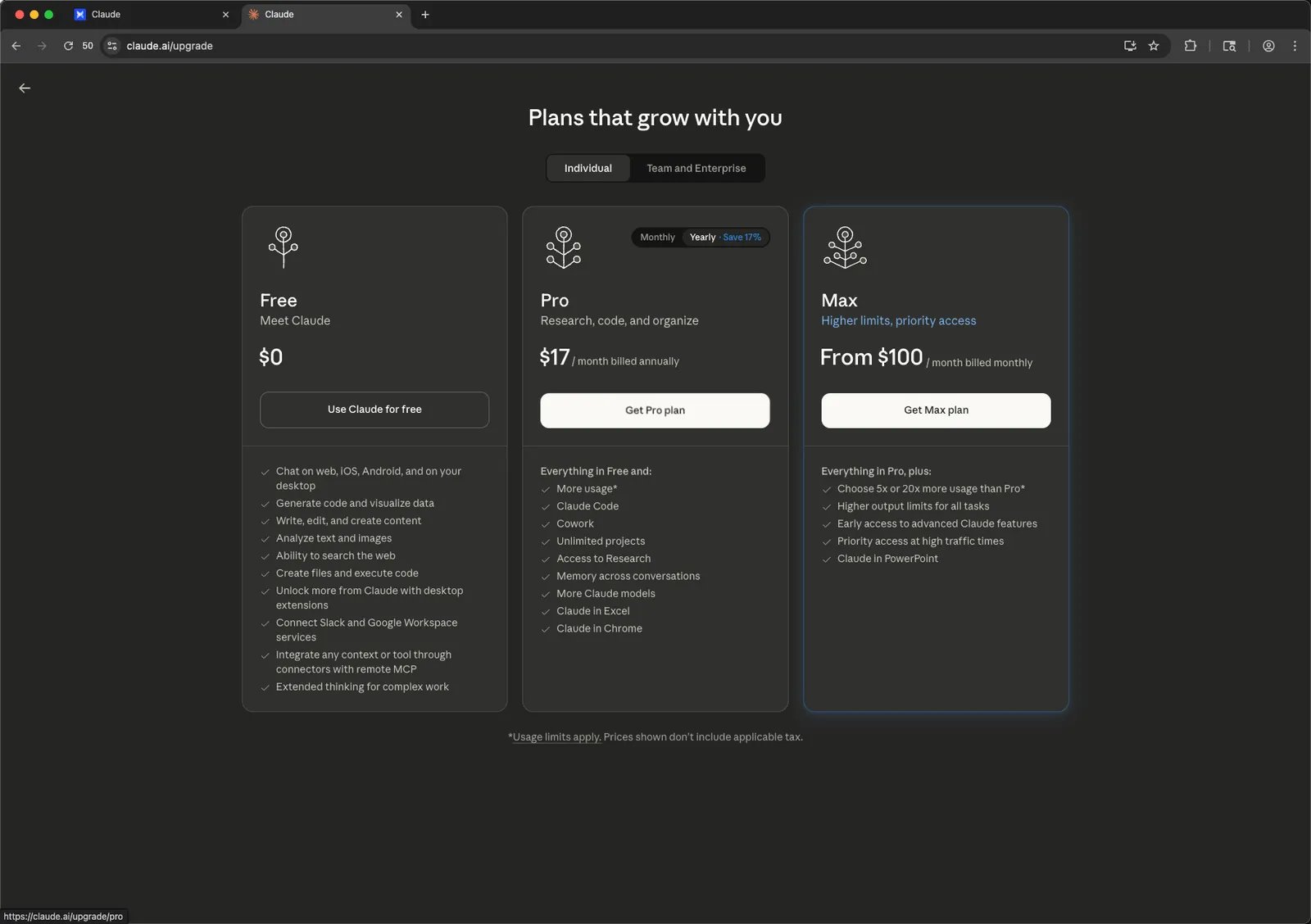Bookmark this page with the star icon
The image size is (1311, 924).
click(1154, 46)
